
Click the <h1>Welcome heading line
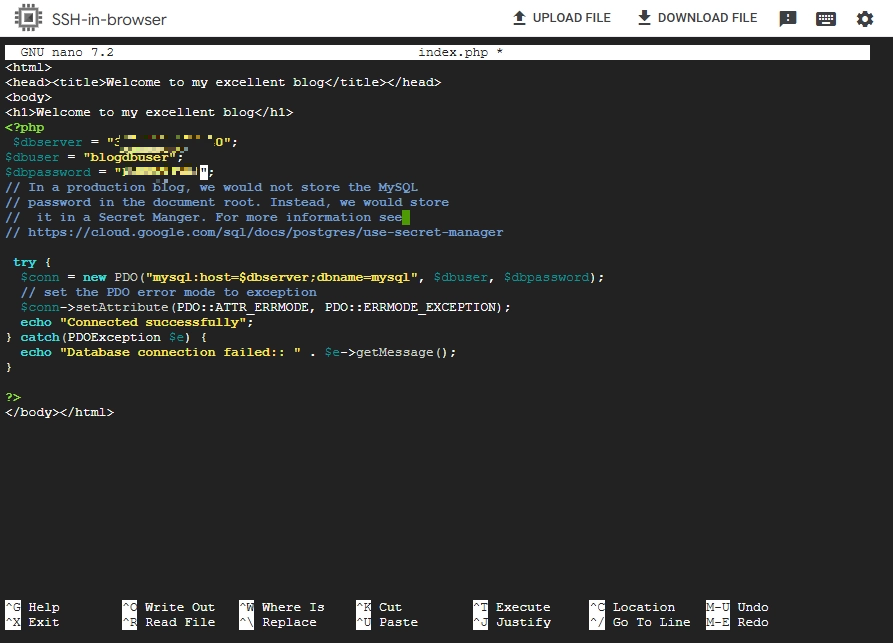[149, 112]
